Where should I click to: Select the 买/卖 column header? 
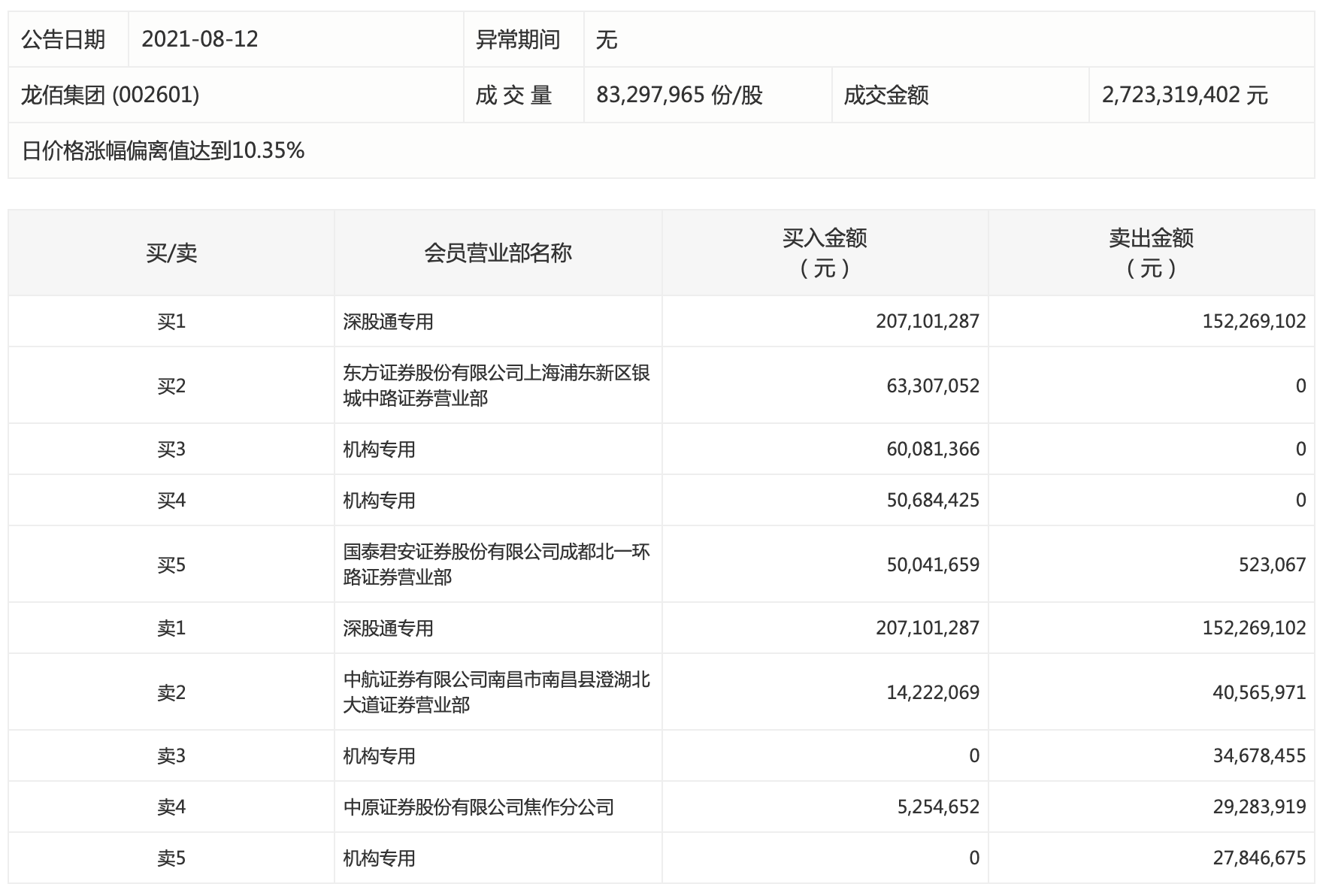pyautogui.click(x=171, y=253)
